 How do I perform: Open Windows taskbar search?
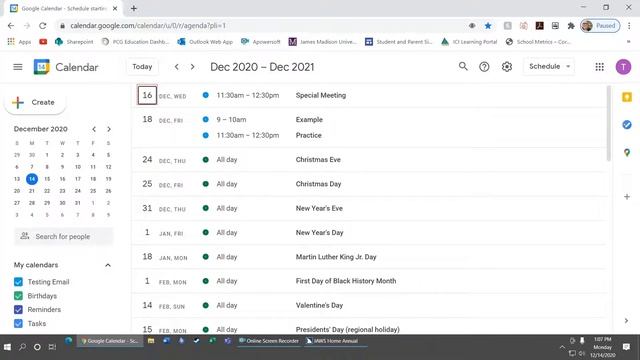click(x=22, y=347)
